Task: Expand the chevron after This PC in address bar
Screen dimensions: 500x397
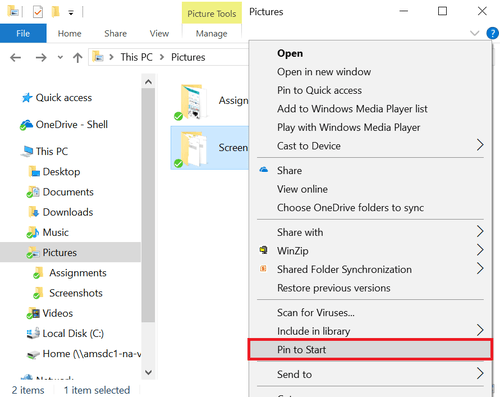Action: 162,57
